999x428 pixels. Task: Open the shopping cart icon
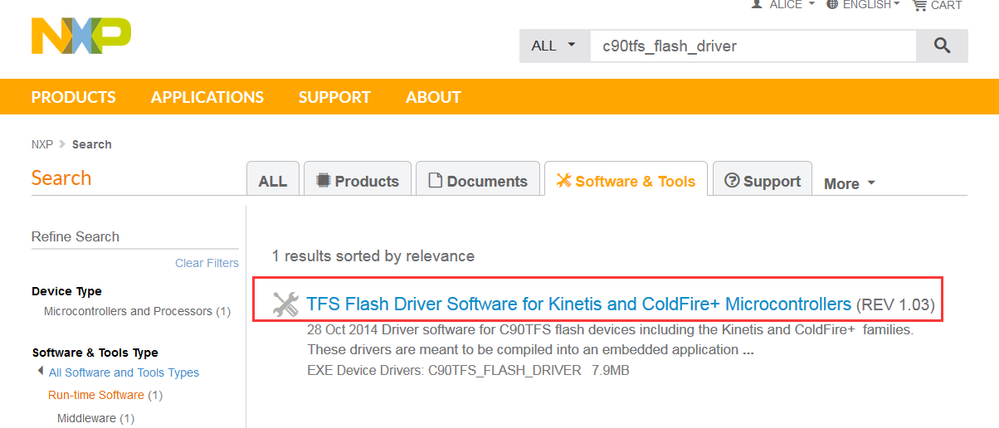coord(919,5)
